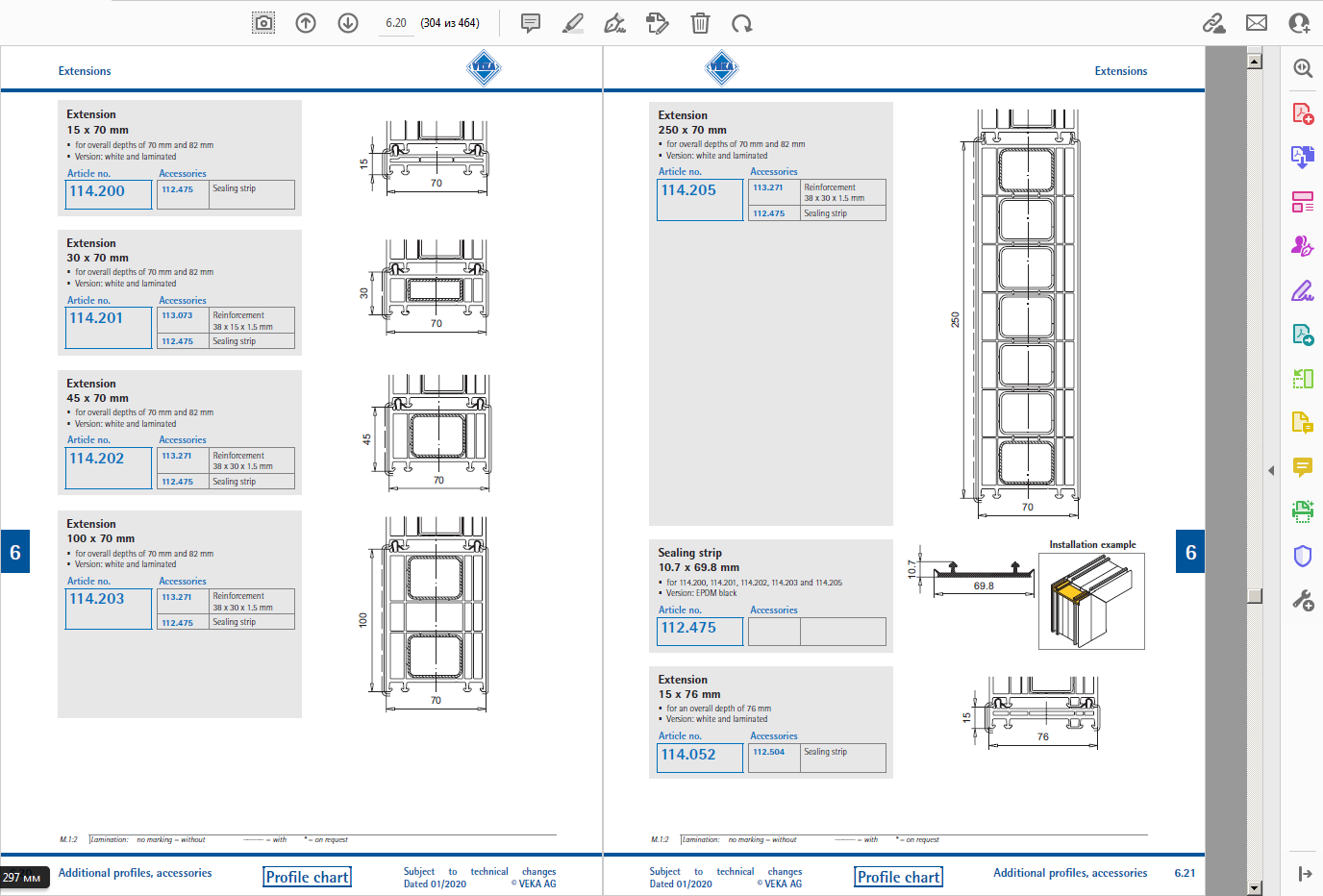The height and width of the screenshot is (896, 1323).
Task: Click the snapshot camera tool
Action: (262, 23)
